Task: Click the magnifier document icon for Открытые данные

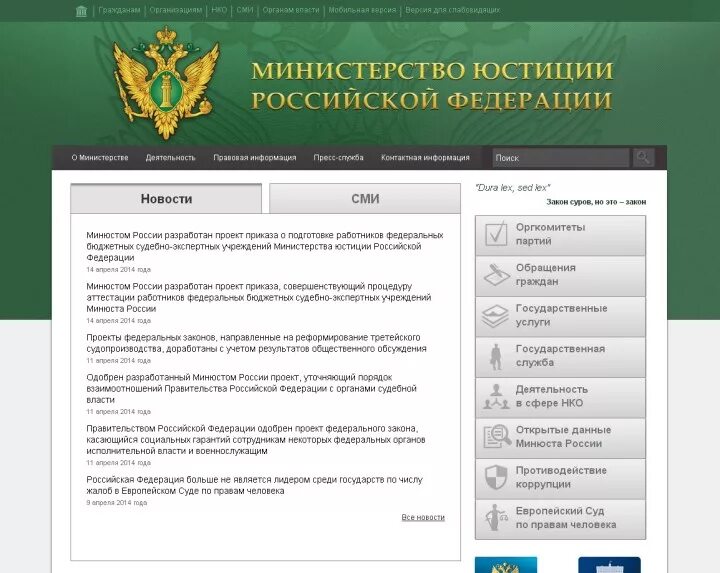Action: (497, 437)
